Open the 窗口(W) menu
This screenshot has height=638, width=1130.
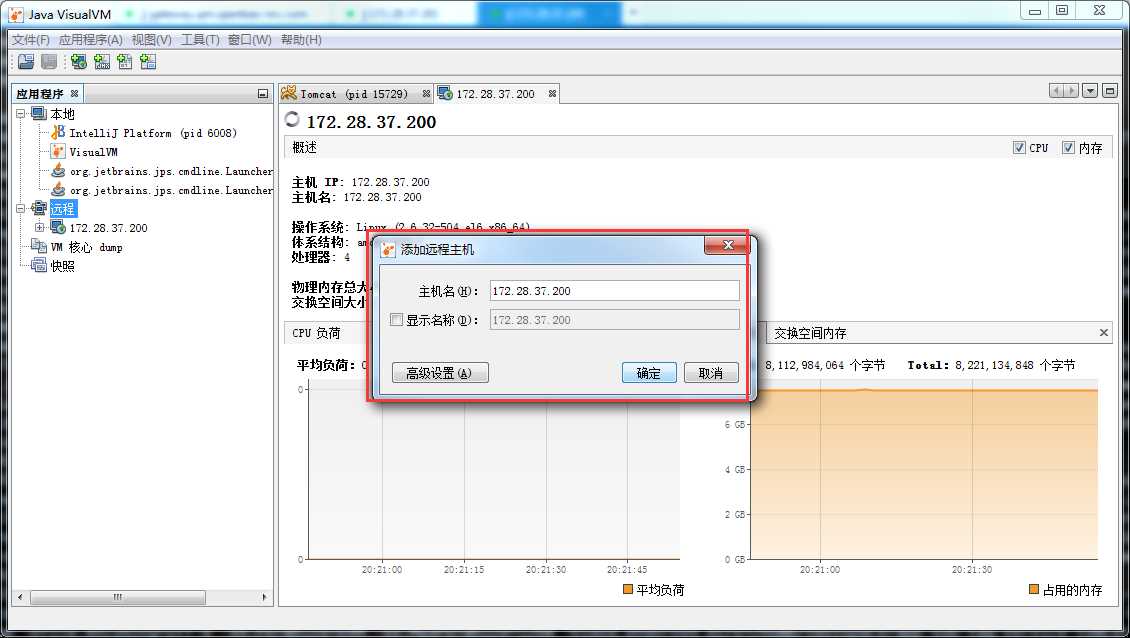[249, 40]
